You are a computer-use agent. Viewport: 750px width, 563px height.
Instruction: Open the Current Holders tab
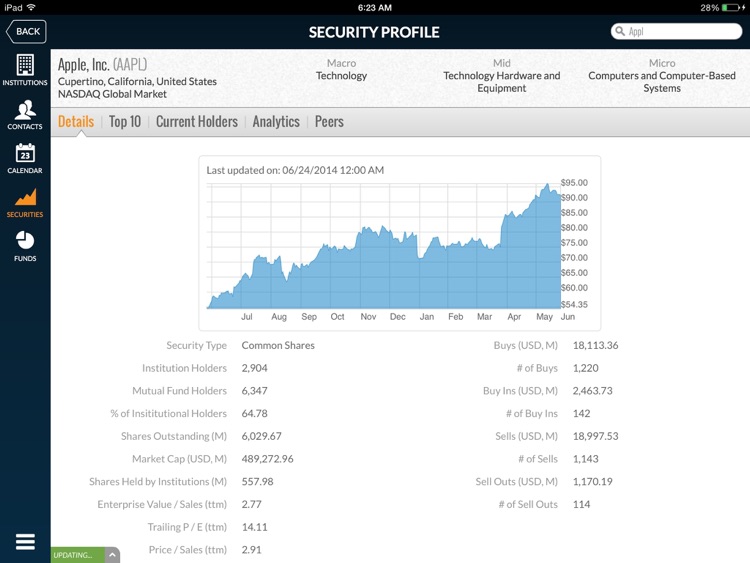click(x=197, y=122)
